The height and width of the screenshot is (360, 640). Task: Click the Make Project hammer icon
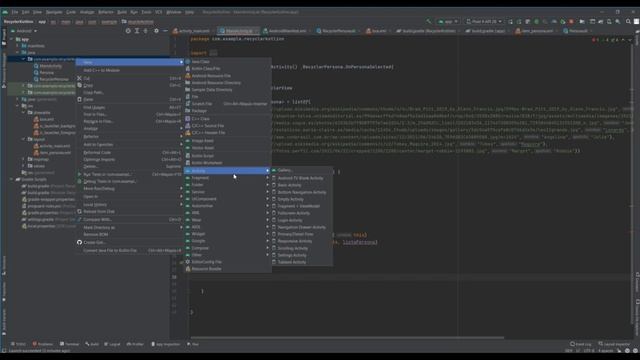428,21
